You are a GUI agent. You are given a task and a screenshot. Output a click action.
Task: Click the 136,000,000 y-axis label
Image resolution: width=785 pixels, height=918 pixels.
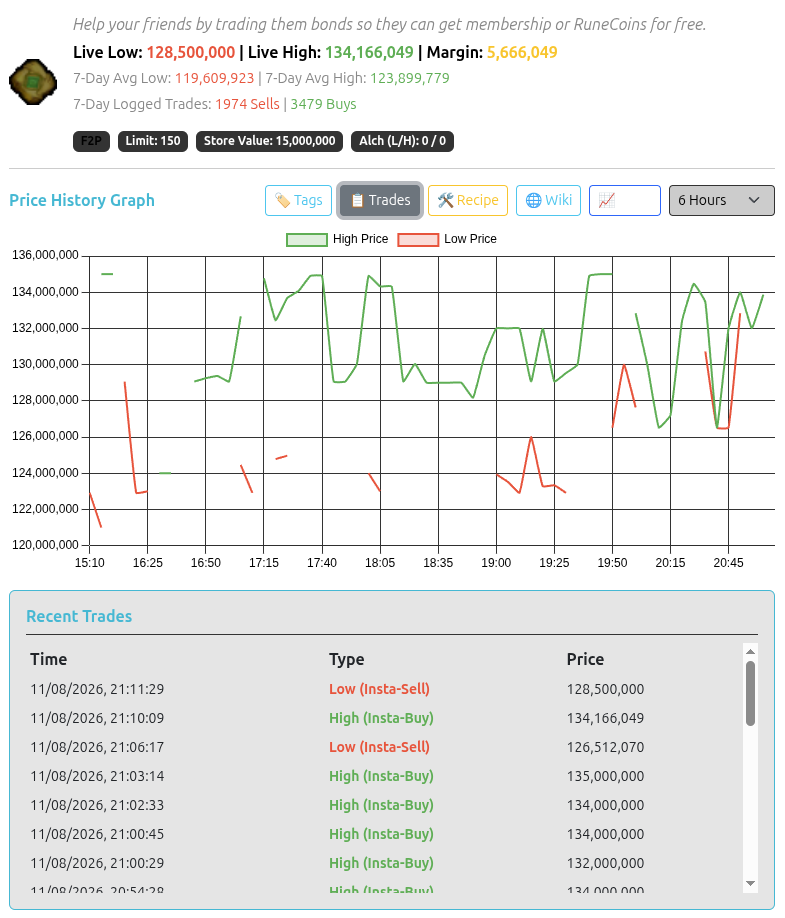click(45, 255)
